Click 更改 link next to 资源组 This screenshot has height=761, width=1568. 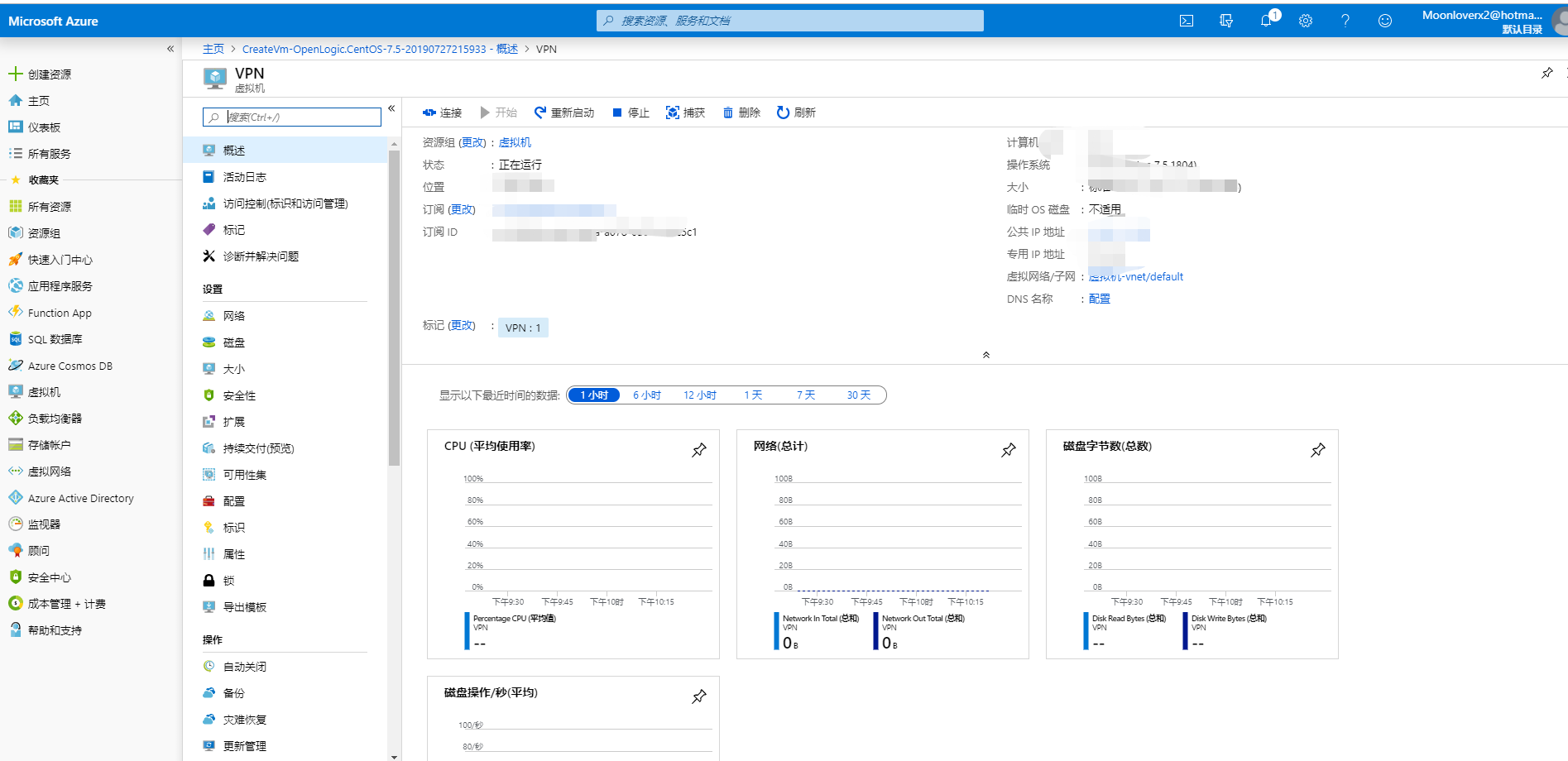pos(473,142)
